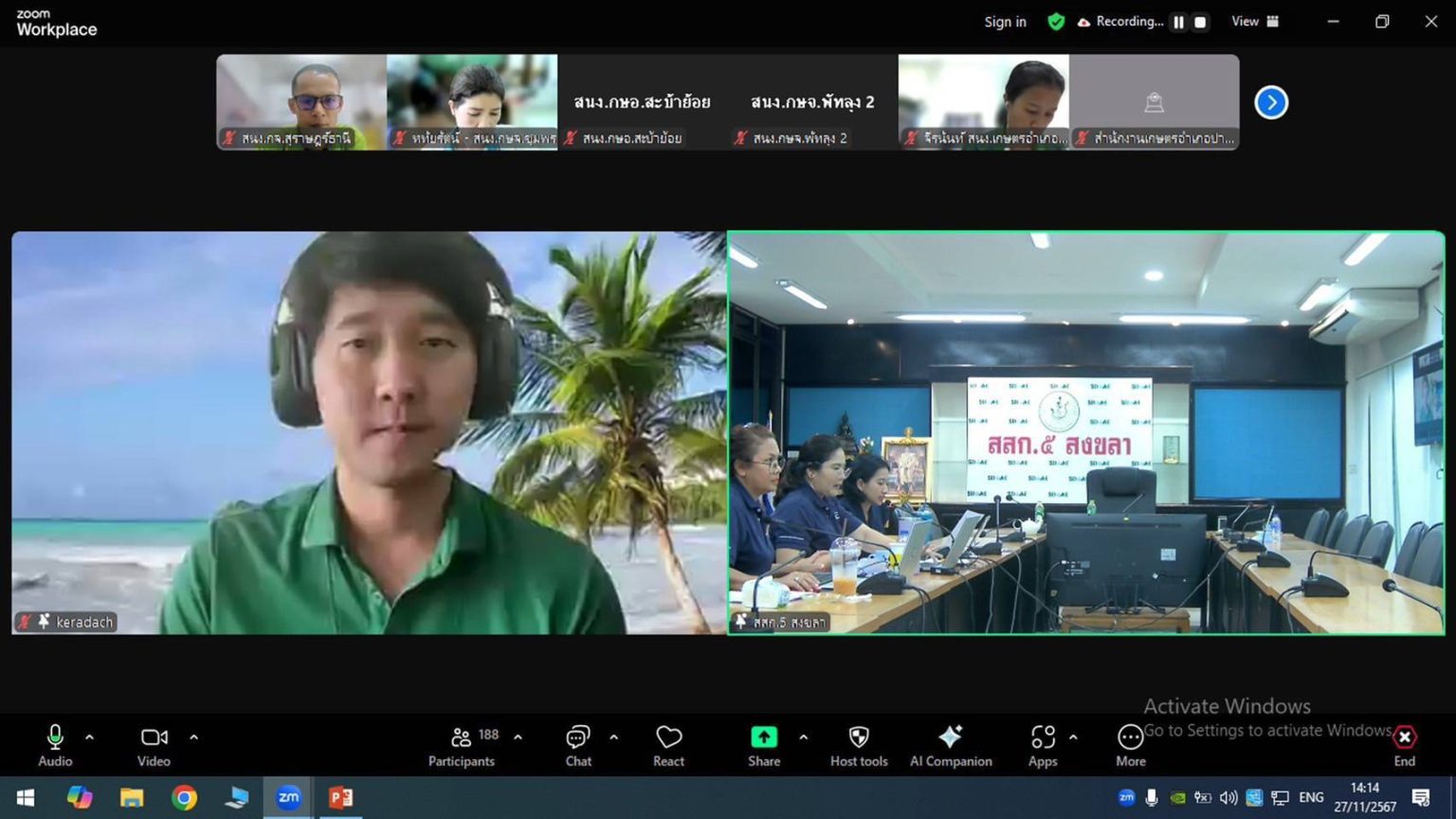Switch to Zoom taskbar button
Viewport: 1456px width, 819px height.
288,798
